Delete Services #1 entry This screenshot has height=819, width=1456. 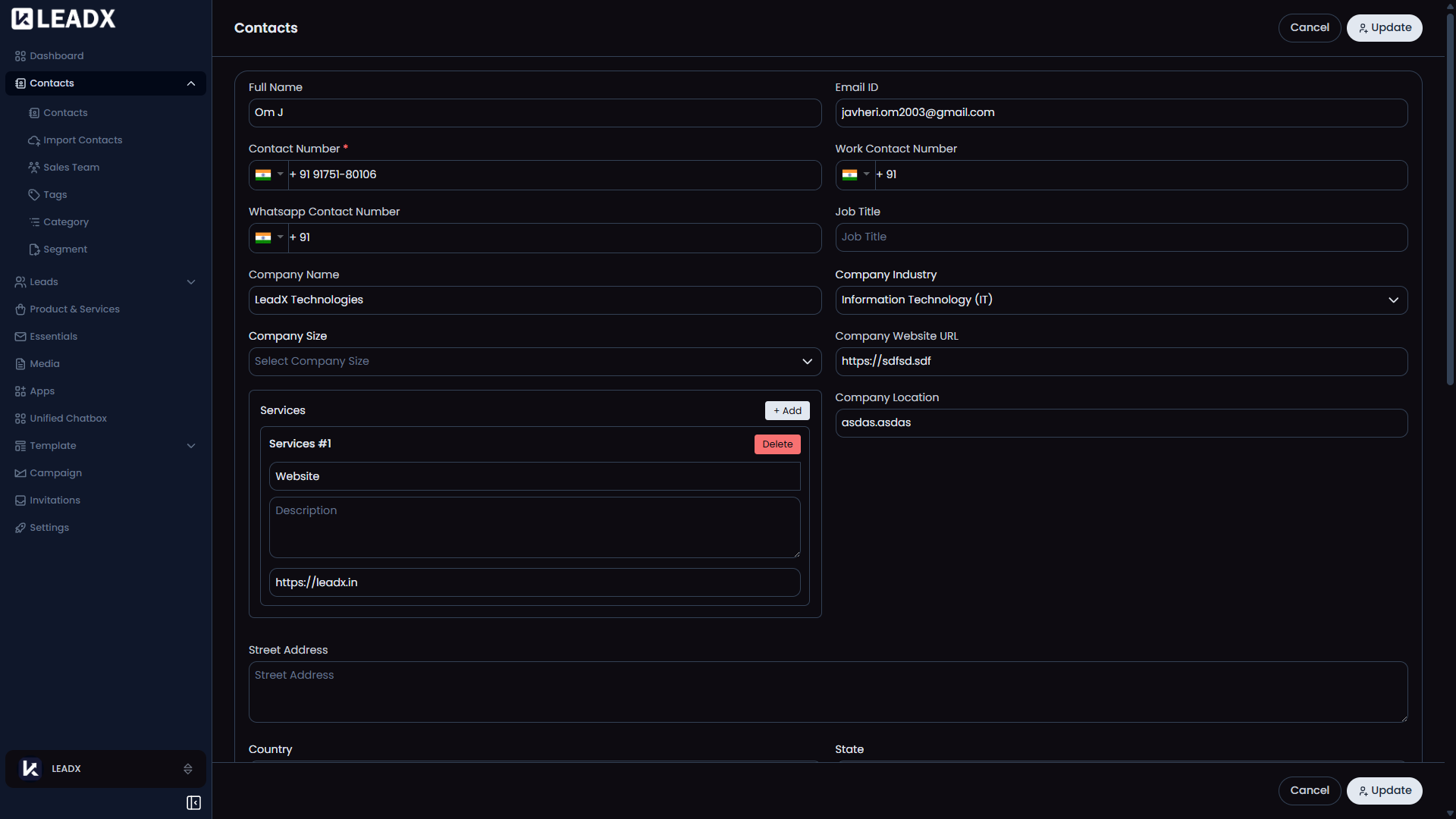coord(777,444)
